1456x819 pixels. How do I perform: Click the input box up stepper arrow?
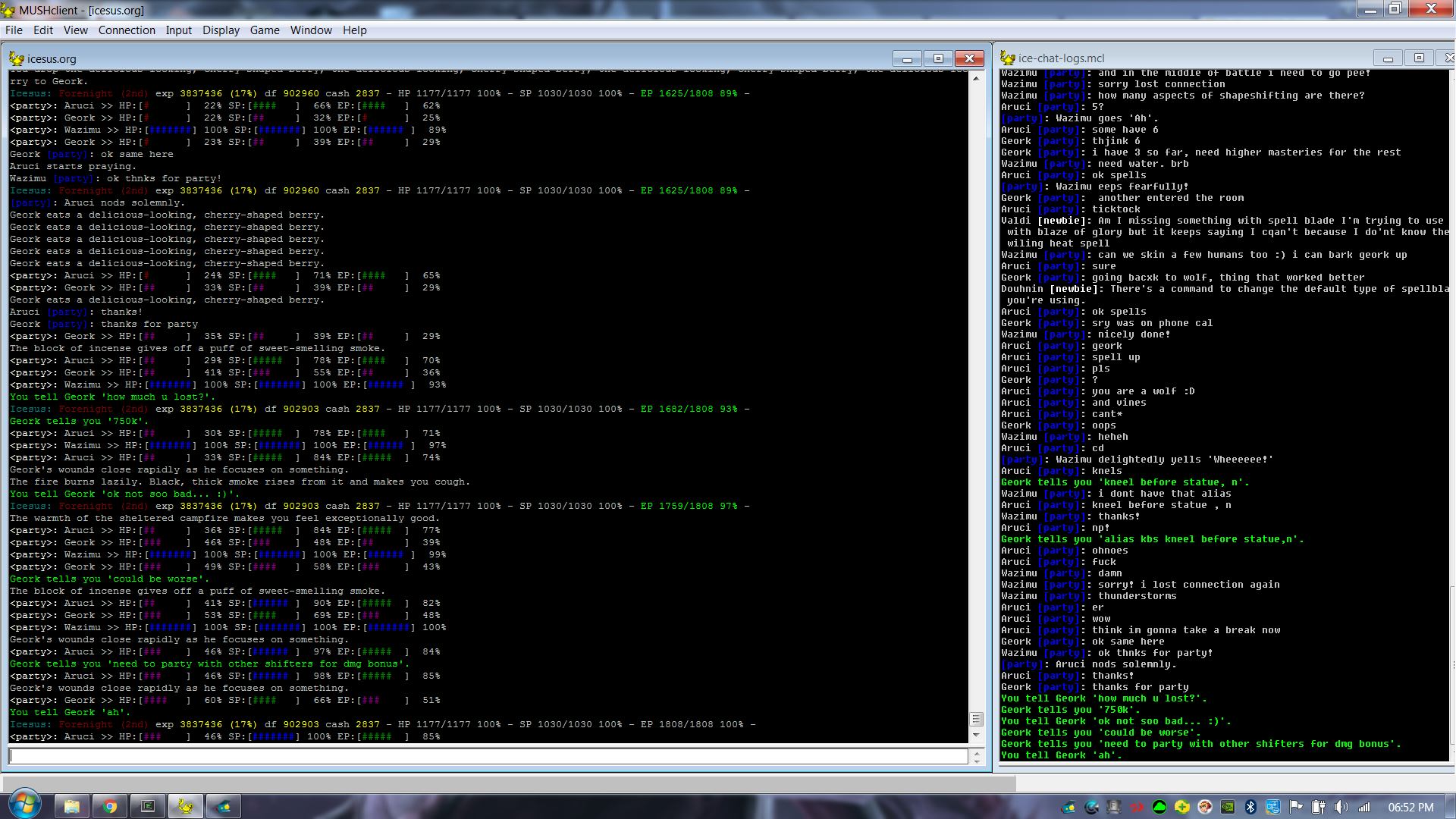coord(977,752)
